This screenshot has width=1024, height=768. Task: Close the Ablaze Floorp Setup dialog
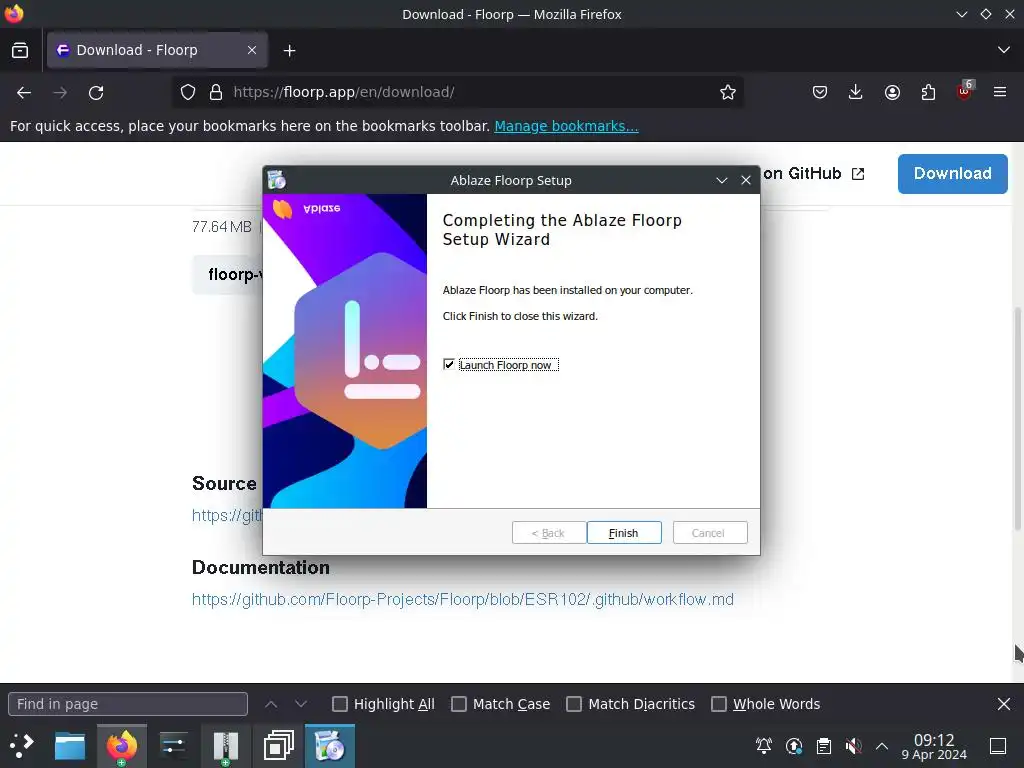[x=746, y=180]
